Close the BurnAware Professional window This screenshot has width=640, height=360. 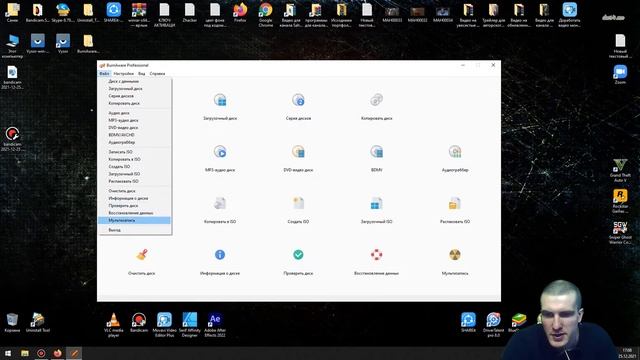click(493, 65)
